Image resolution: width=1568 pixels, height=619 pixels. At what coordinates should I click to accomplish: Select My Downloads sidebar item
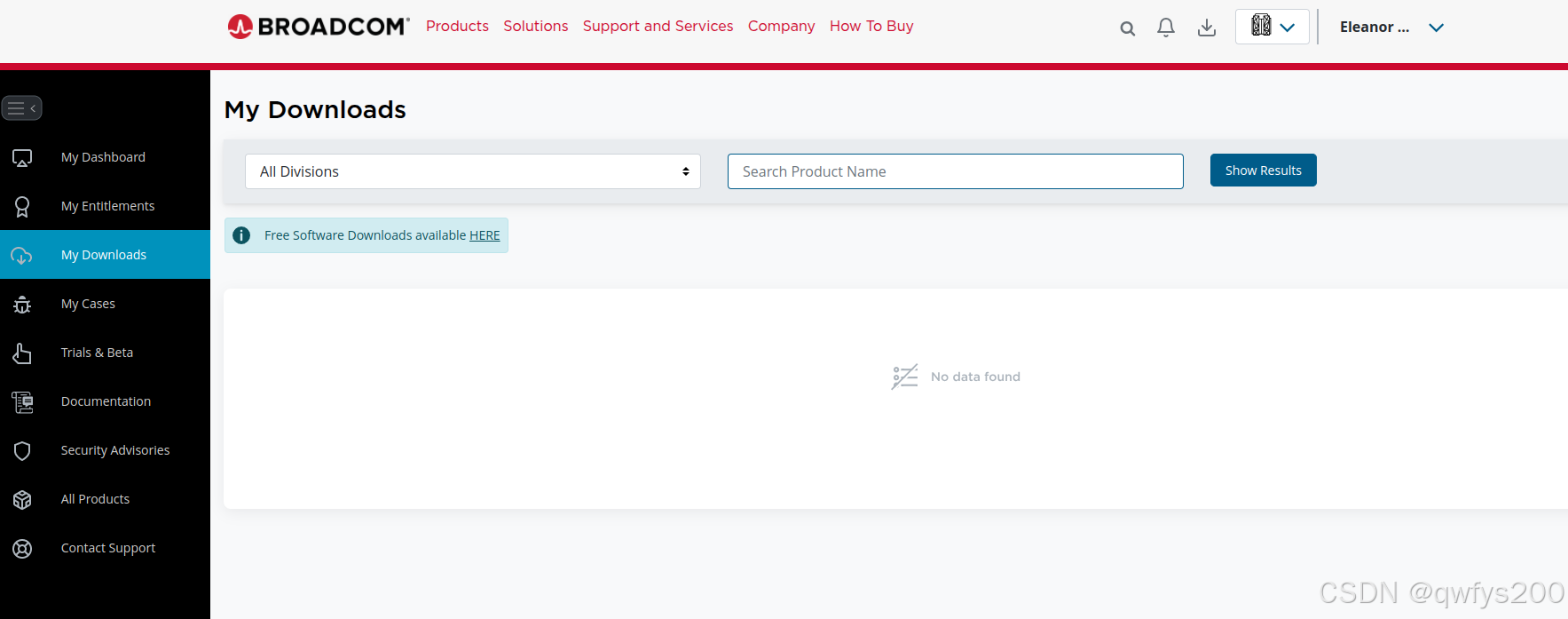point(105,255)
